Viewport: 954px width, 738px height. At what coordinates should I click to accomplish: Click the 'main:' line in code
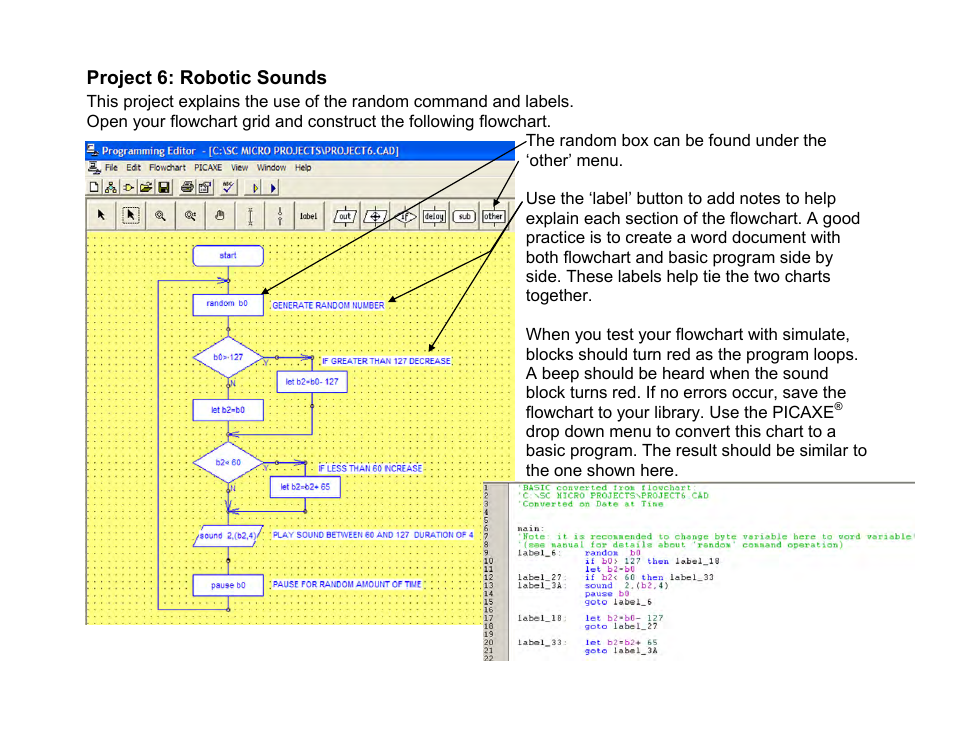531,529
